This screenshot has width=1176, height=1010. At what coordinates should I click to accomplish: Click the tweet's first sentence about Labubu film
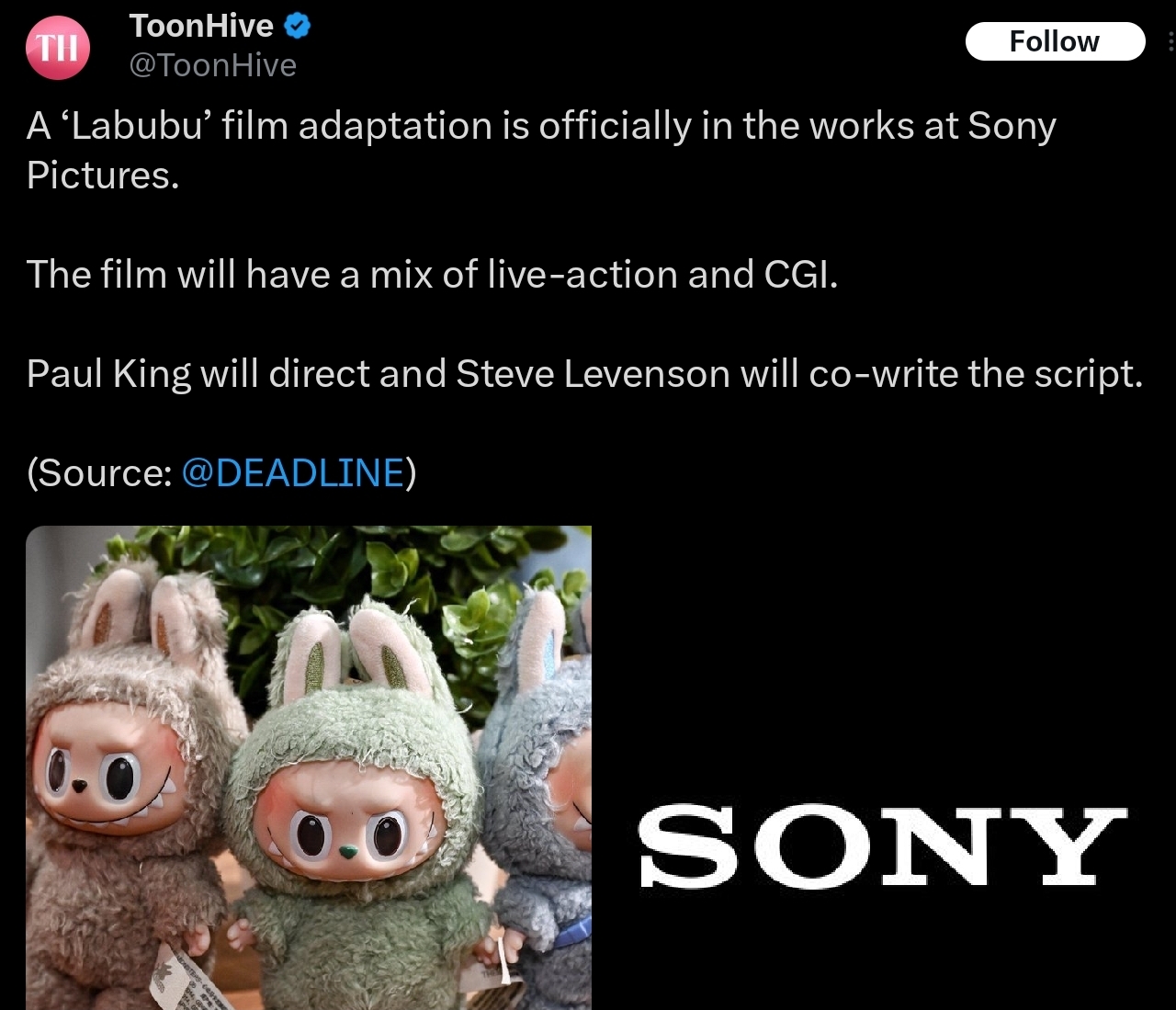tap(541, 150)
